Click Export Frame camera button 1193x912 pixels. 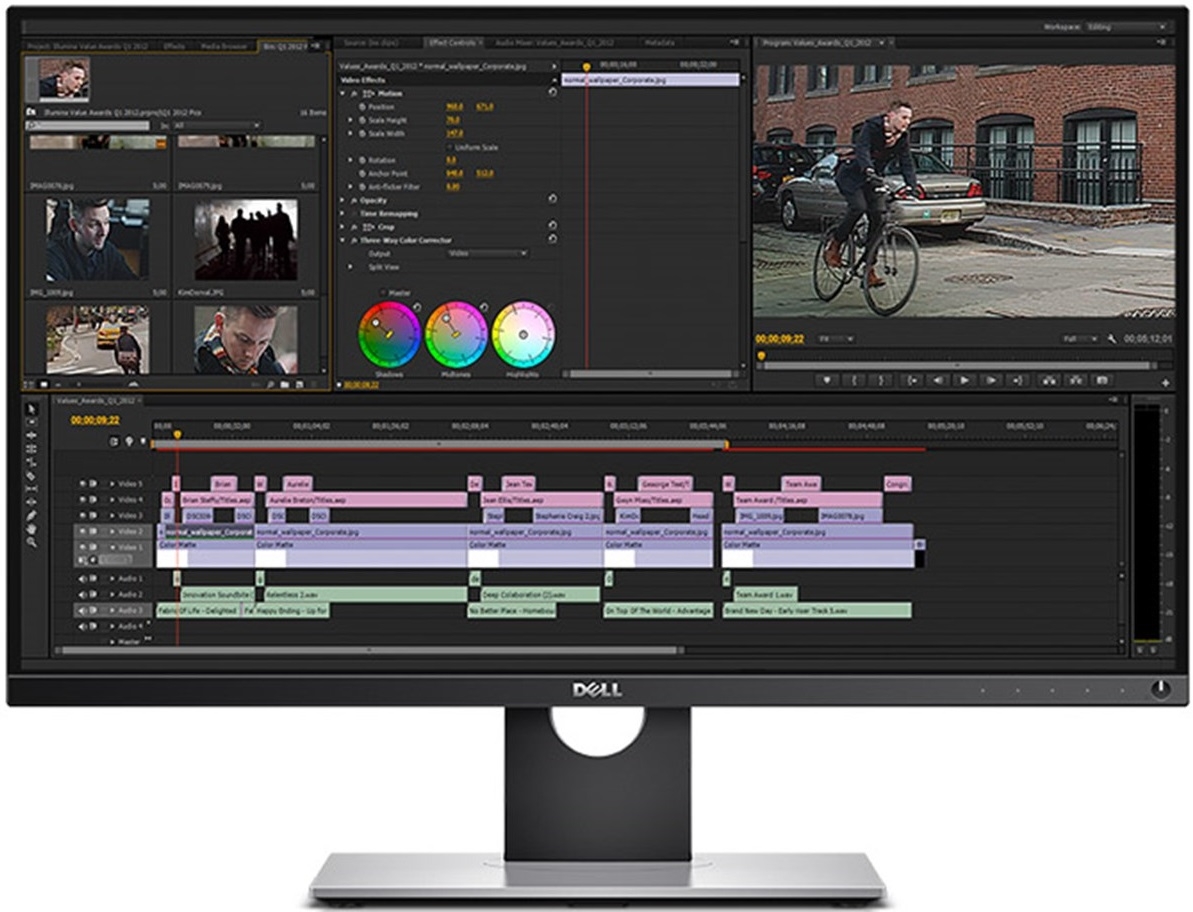pos(1102,380)
